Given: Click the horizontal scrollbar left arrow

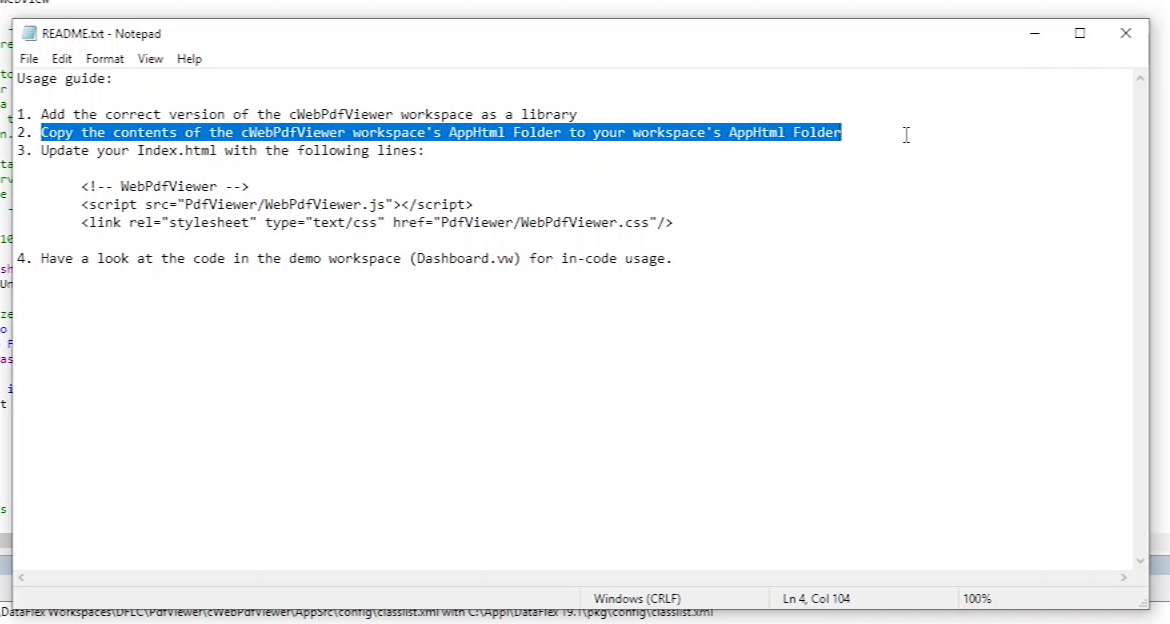Looking at the screenshot, I should [x=22, y=578].
